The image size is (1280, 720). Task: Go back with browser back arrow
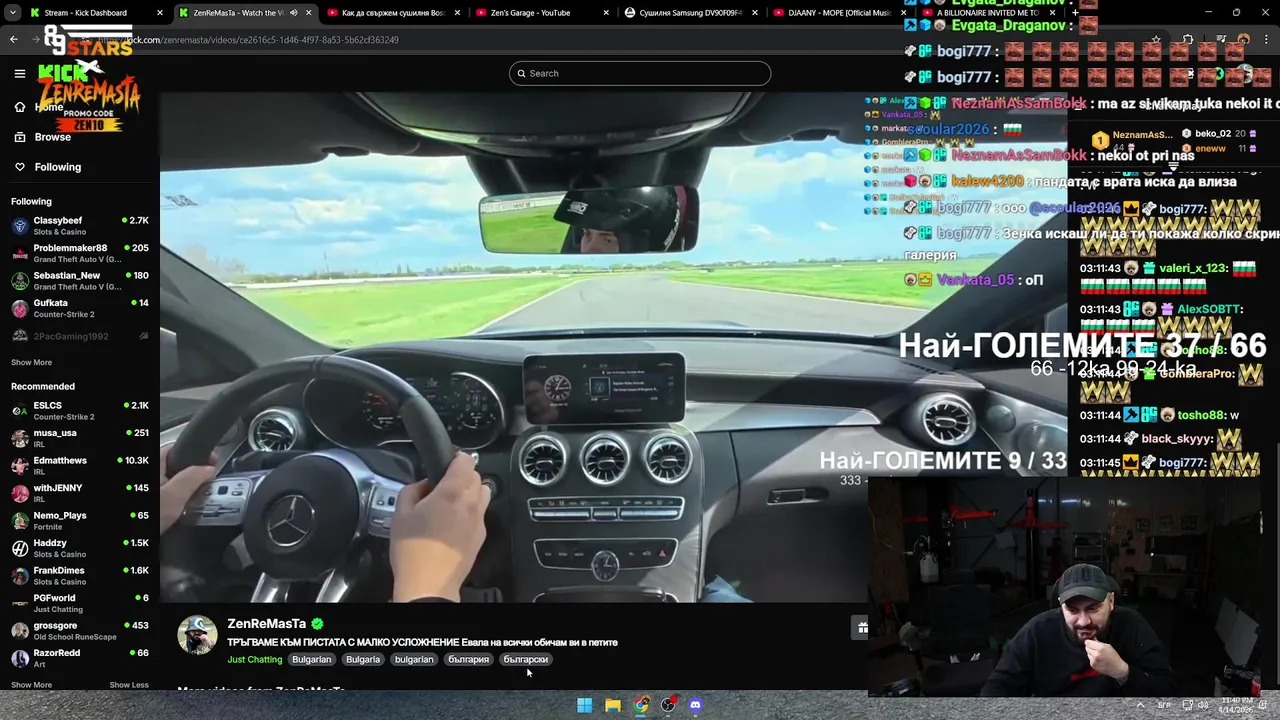point(14,39)
